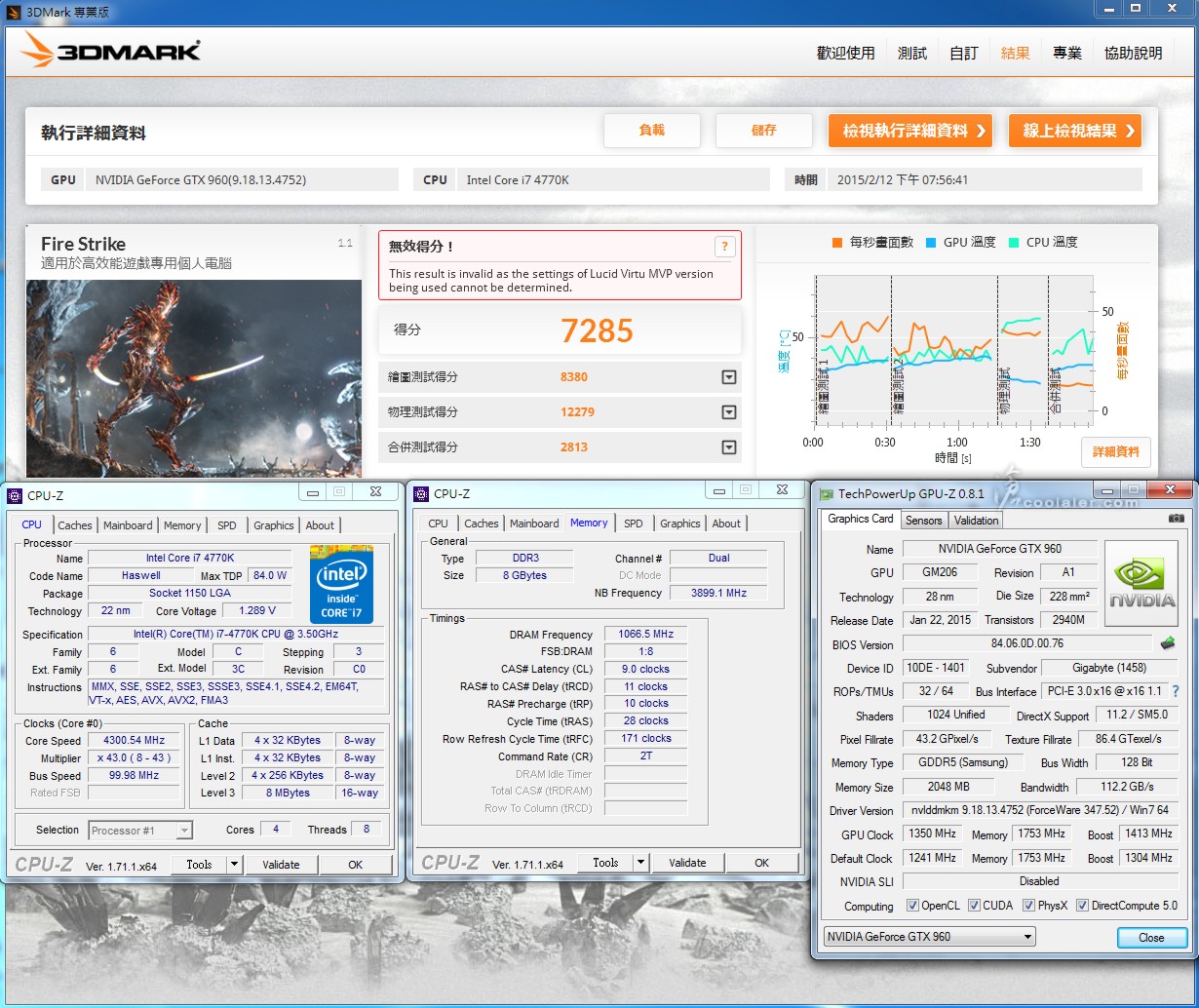Viewport: 1199px width, 1008px height.
Task: Open CPU tab in Memory CPU-Z window
Action: tap(439, 523)
